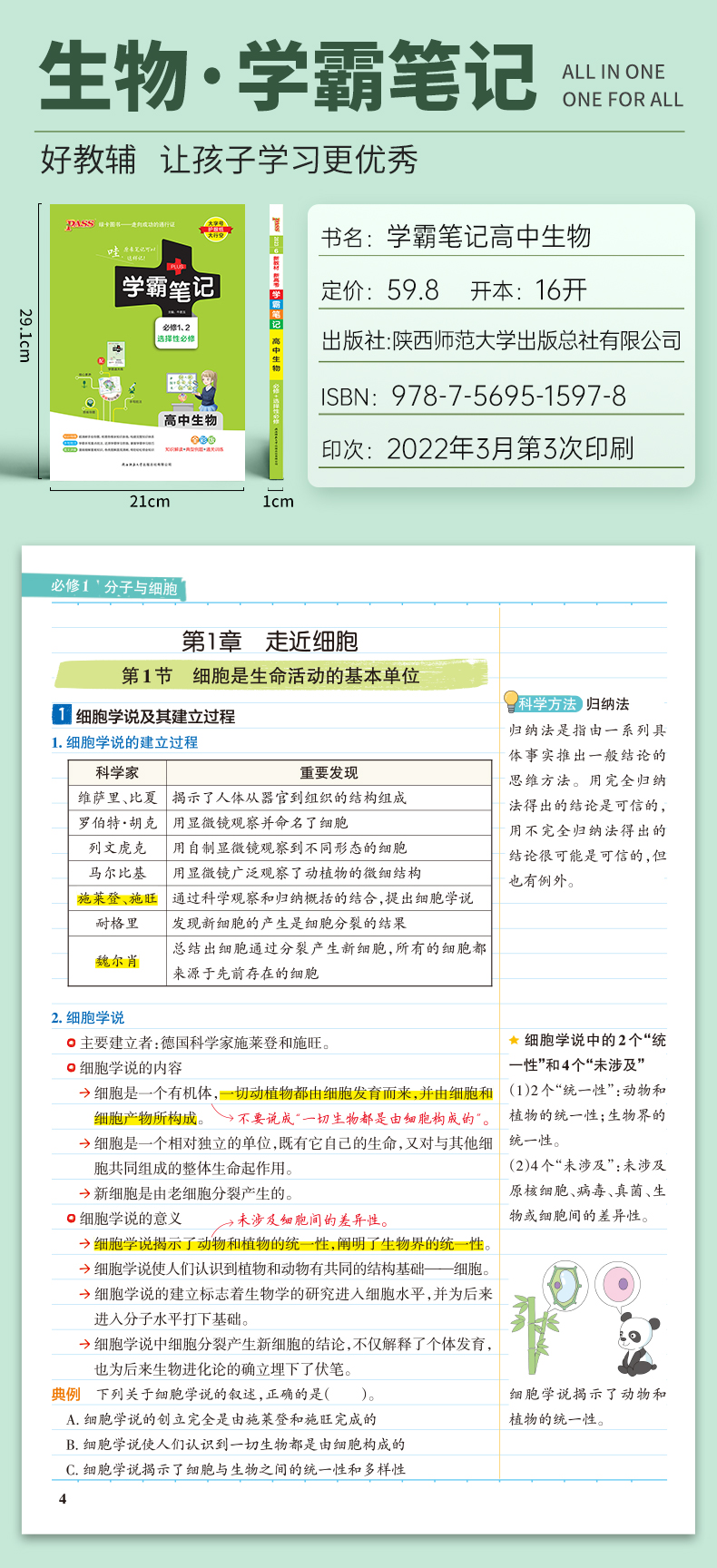Click the 第1章 走近细胞 chapter heading
Screen dimensions: 717x1568
pos(270,642)
